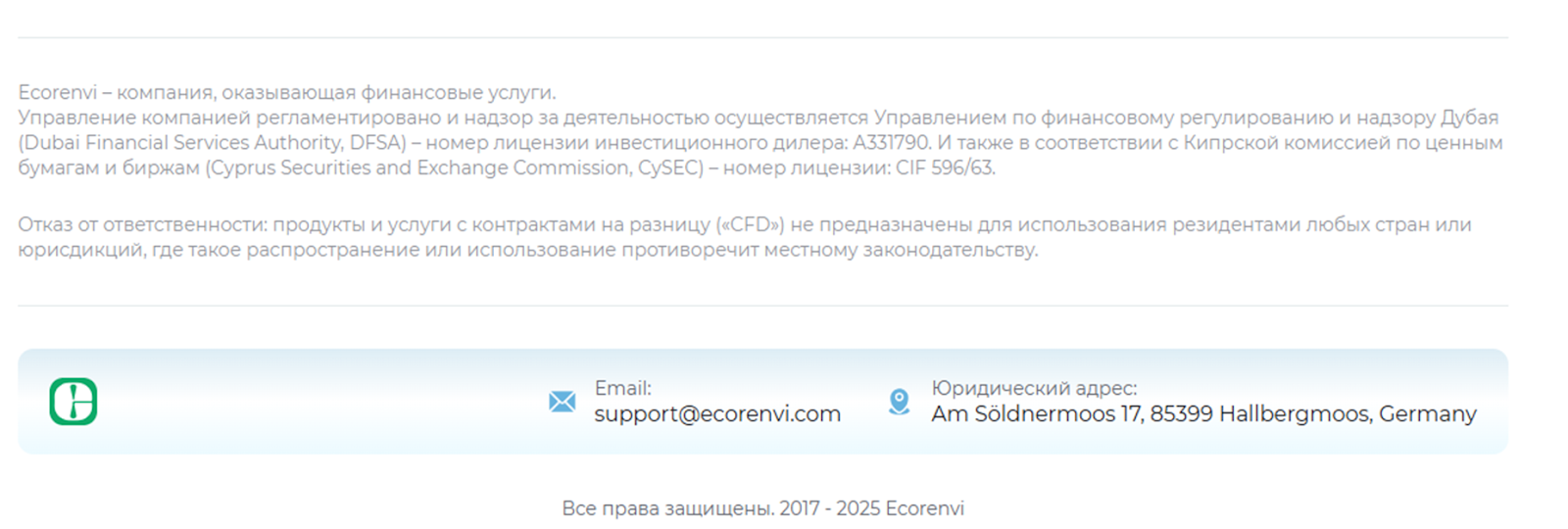Screen dimensions: 1568x529
Task: Click the "Все права защищены" copyright line
Action: point(762,508)
